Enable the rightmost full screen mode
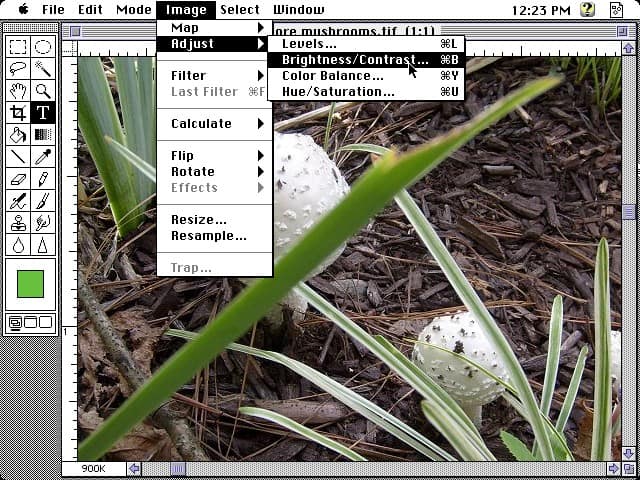The width and height of the screenshot is (640, 480). (46, 323)
